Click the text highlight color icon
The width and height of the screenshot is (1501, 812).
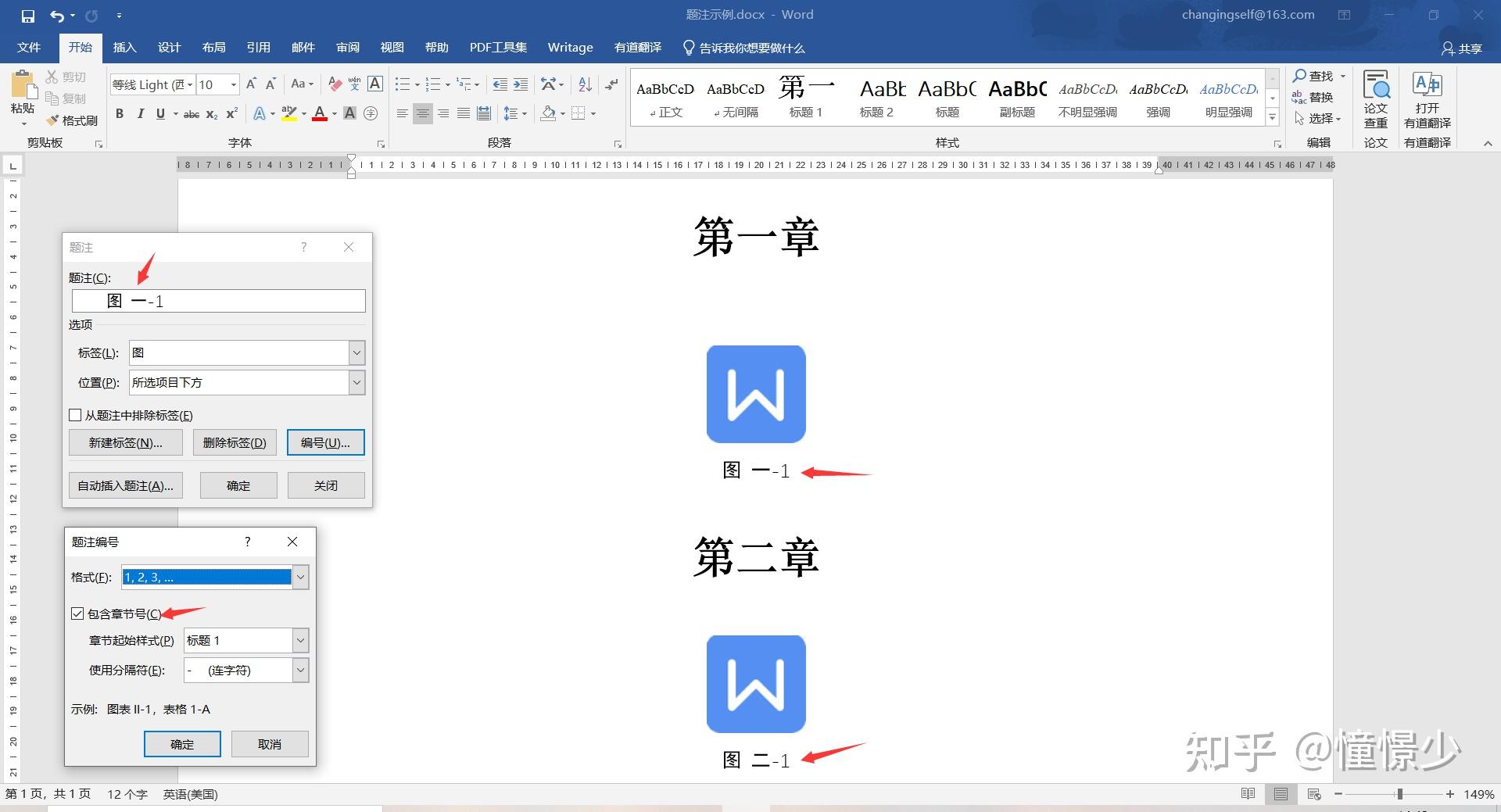coord(289,114)
